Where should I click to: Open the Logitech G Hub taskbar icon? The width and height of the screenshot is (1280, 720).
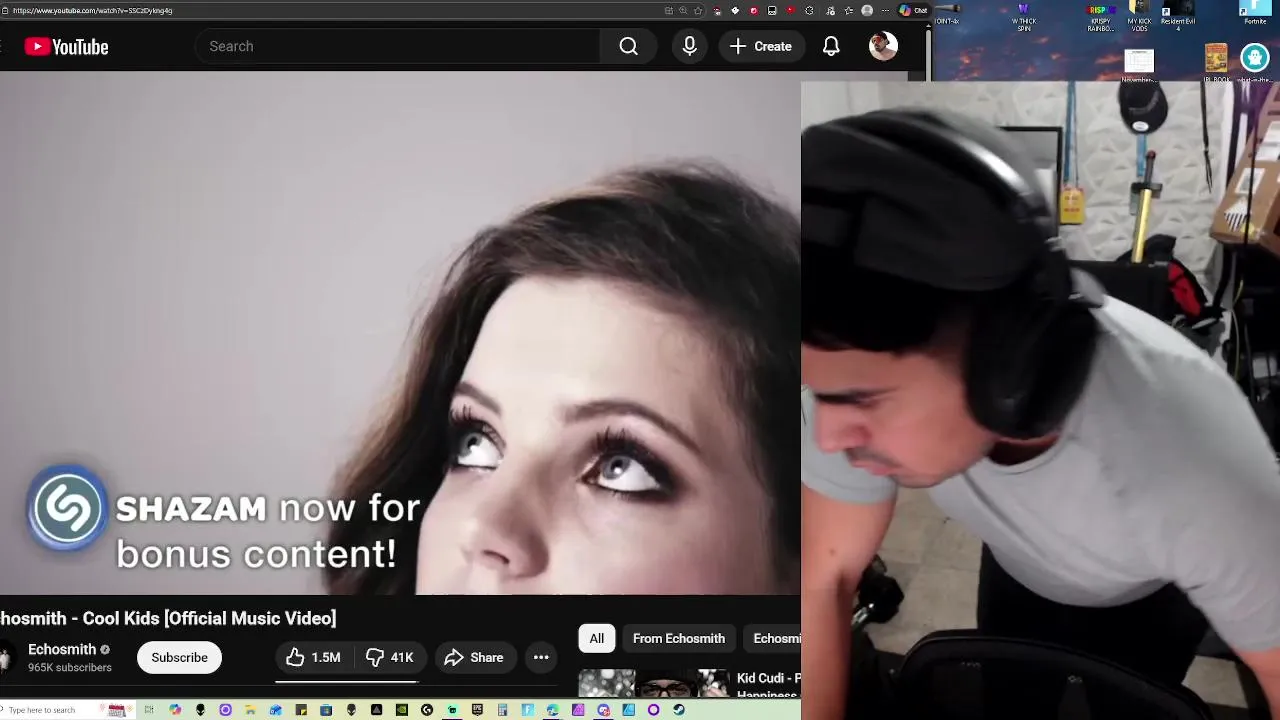coord(427,710)
